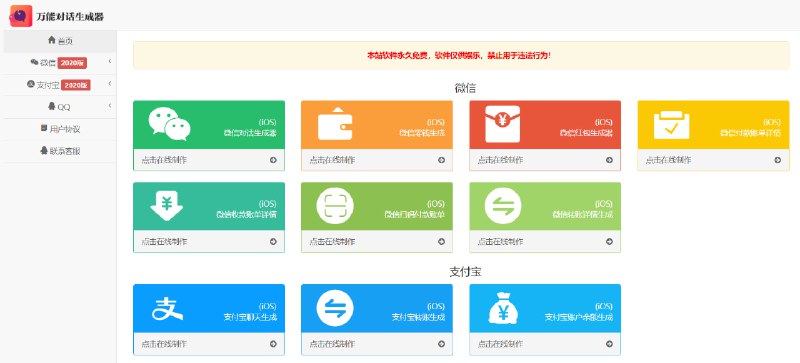Click arrow icon on 微信付款账单详情 card
Viewport: 800px width, 363px height.
[x=778, y=160]
